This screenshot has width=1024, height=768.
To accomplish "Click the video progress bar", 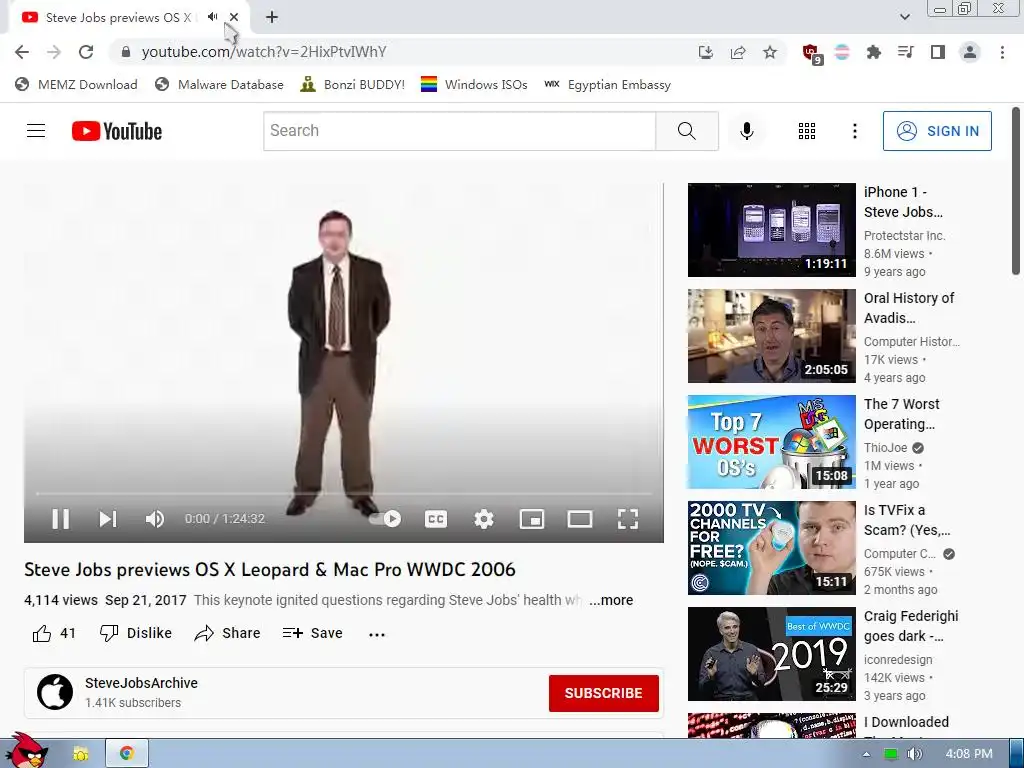I will [x=344, y=494].
